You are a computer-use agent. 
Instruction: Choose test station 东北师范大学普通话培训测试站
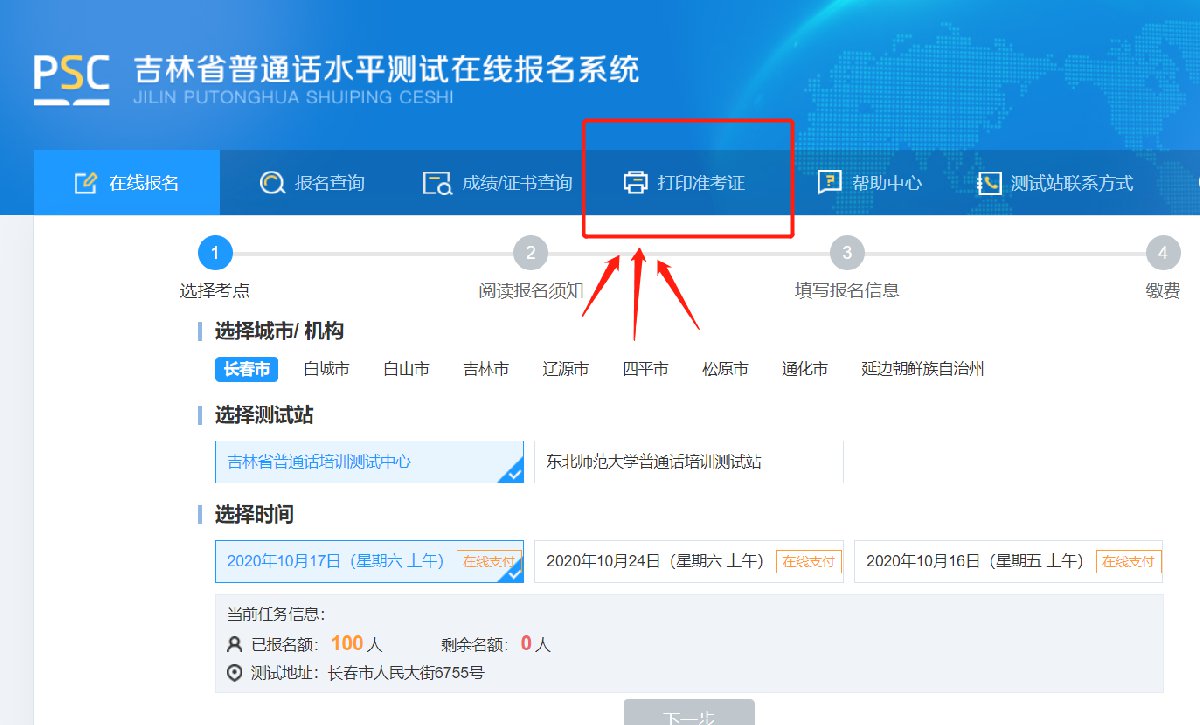tap(689, 462)
